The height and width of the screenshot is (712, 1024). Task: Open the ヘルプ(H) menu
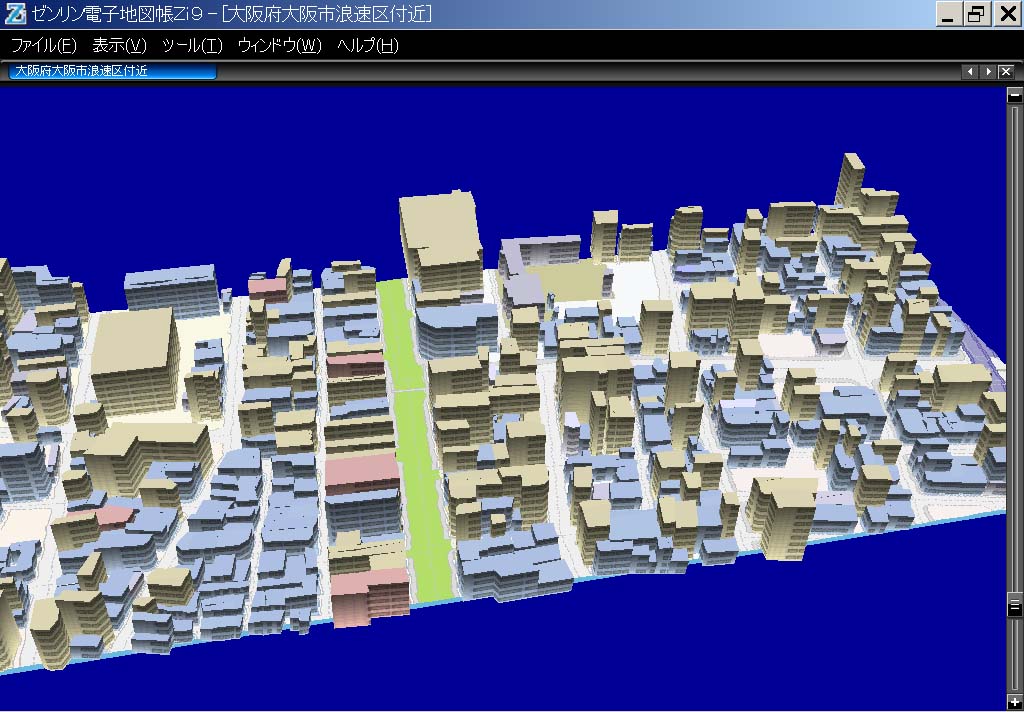pyautogui.click(x=368, y=46)
